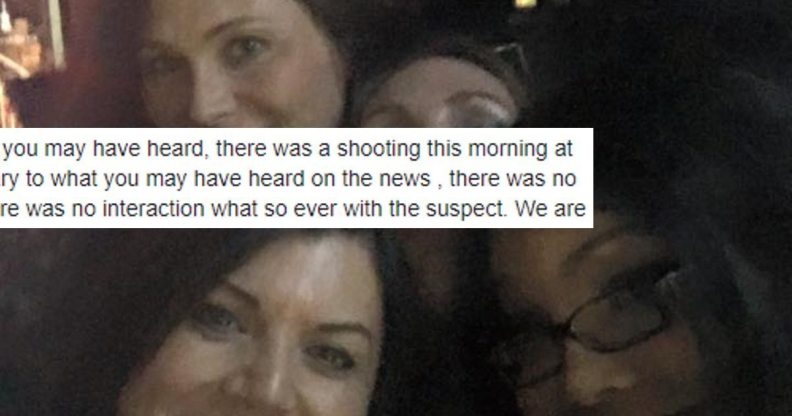Click the word "contrary" fragment "ry" in second line

pyautogui.click(x=10, y=181)
